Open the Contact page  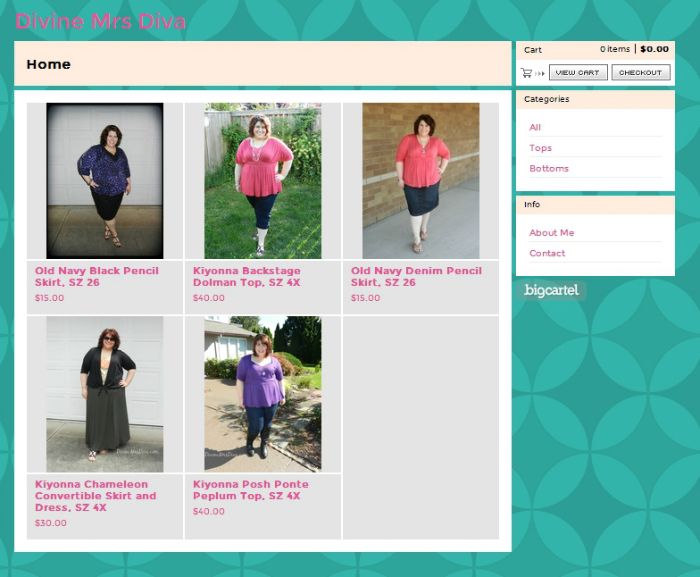pos(547,253)
